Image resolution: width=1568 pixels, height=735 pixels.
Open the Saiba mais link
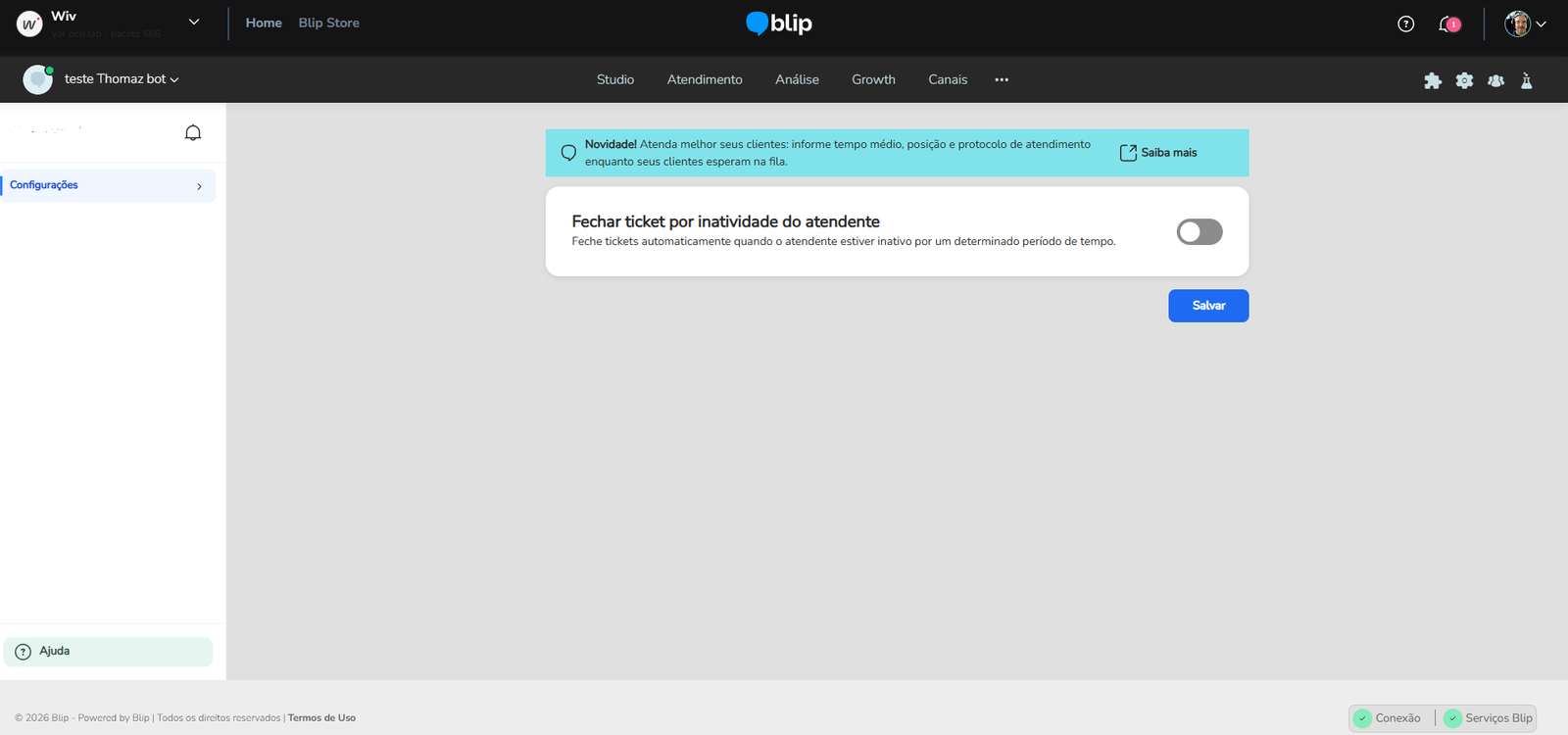1158,153
